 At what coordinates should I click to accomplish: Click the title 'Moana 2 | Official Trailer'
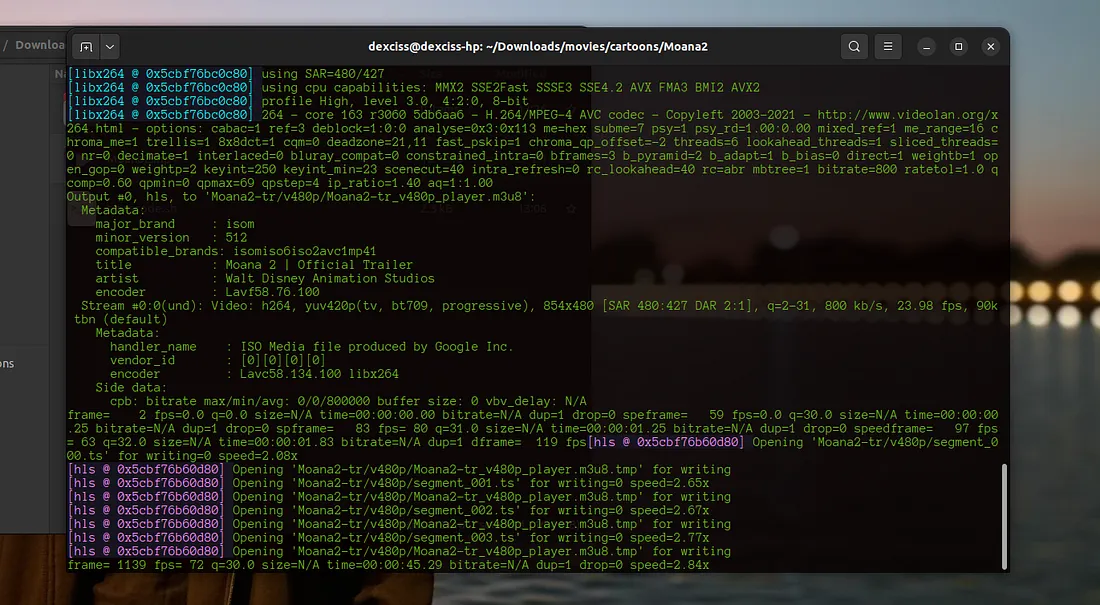click(x=319, y=265)
